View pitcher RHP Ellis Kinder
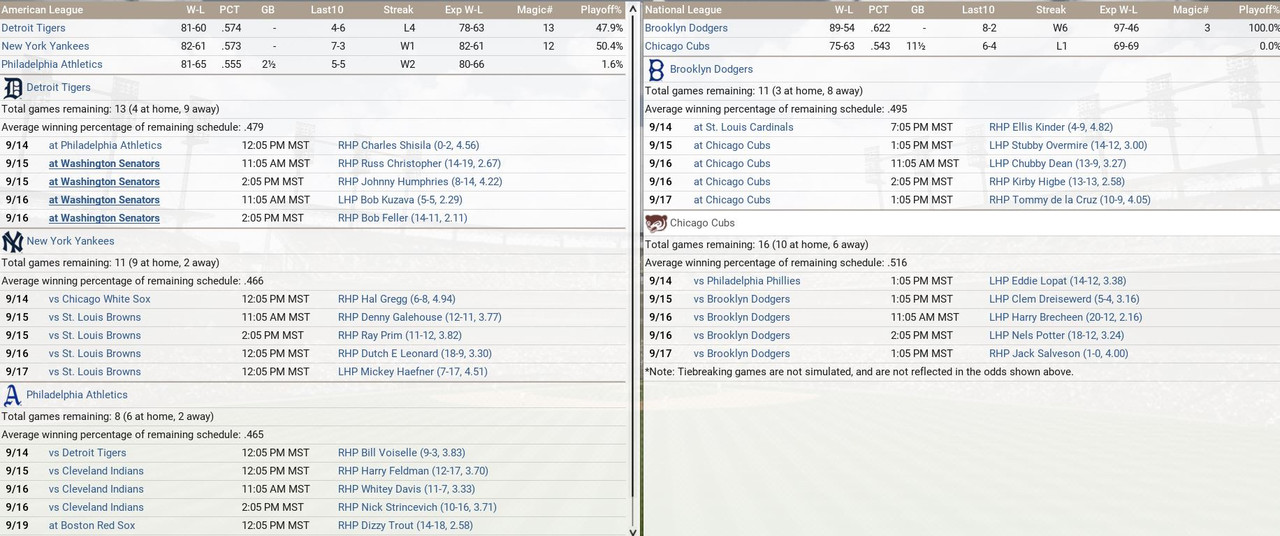 pyautogui.click(x=1051, y=127)
